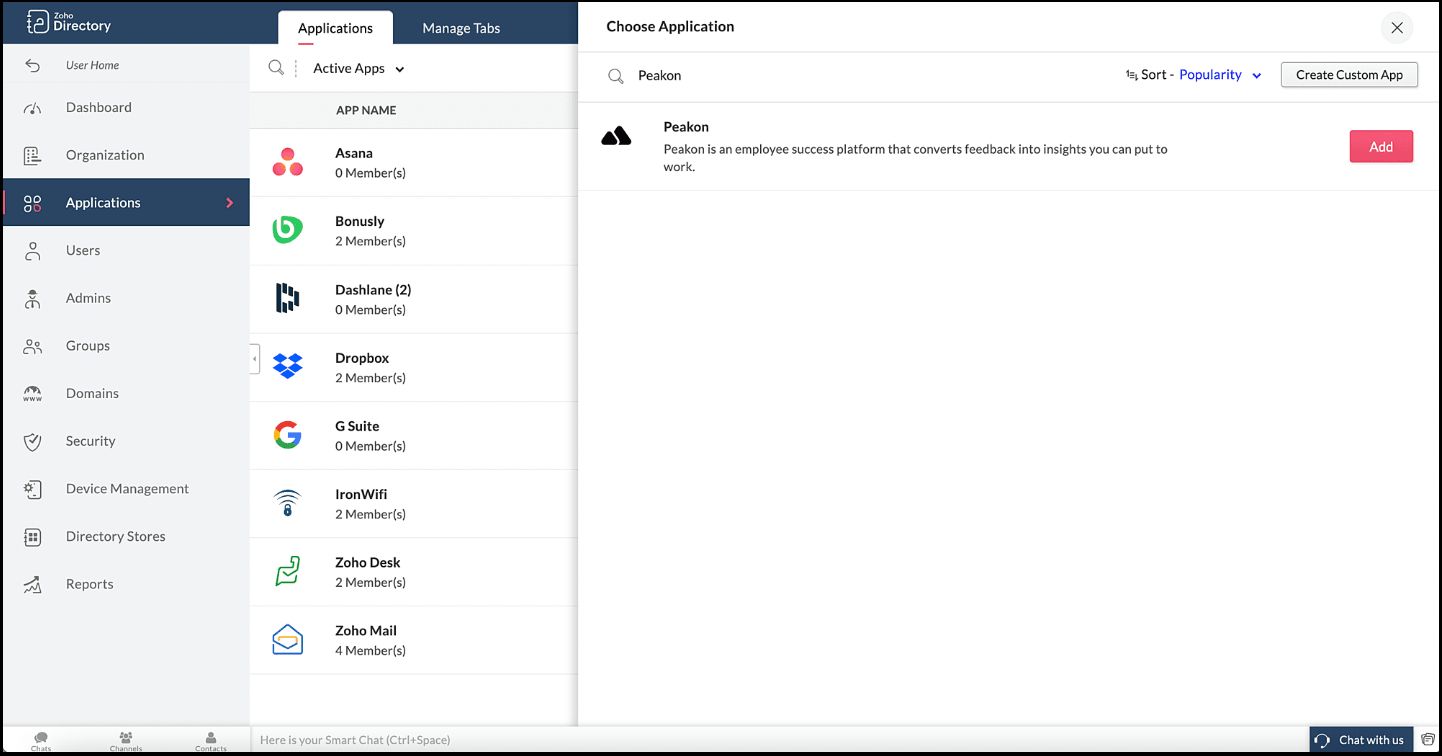Viewport: 1442px width, 756px height.
Task: Click the Dropbox app icon
Action: click(x=288, y=366)
